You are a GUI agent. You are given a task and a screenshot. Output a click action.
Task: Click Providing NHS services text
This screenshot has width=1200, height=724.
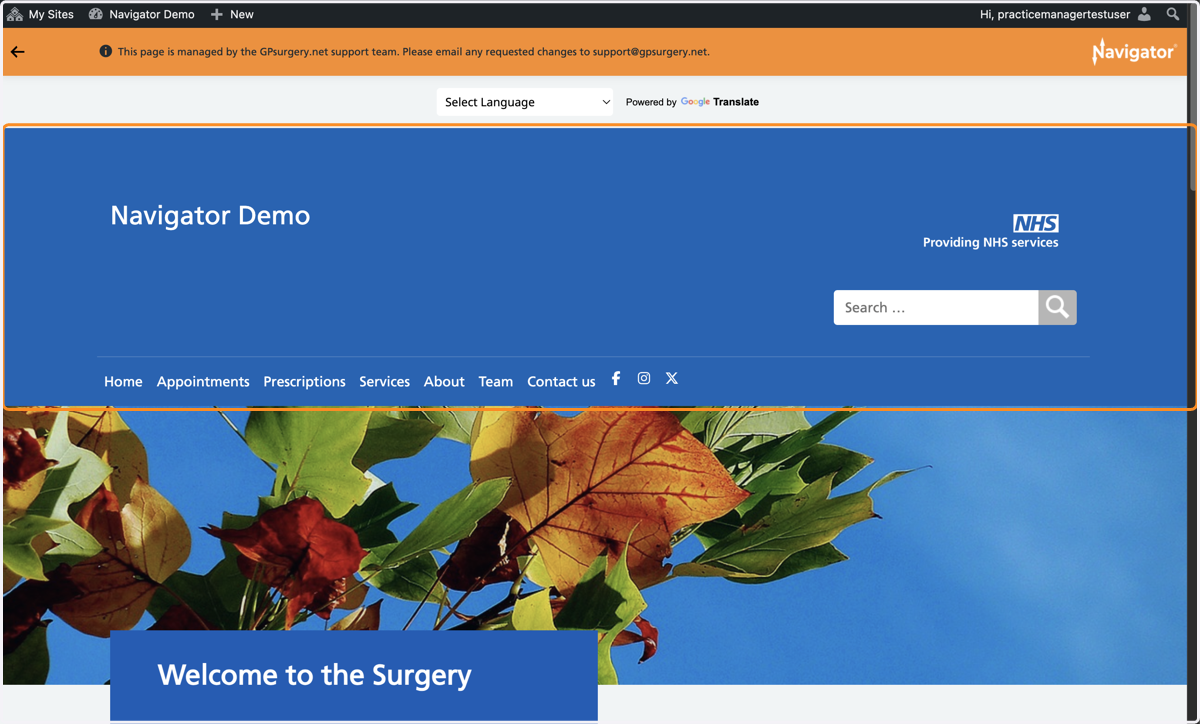tap(990, 242)
